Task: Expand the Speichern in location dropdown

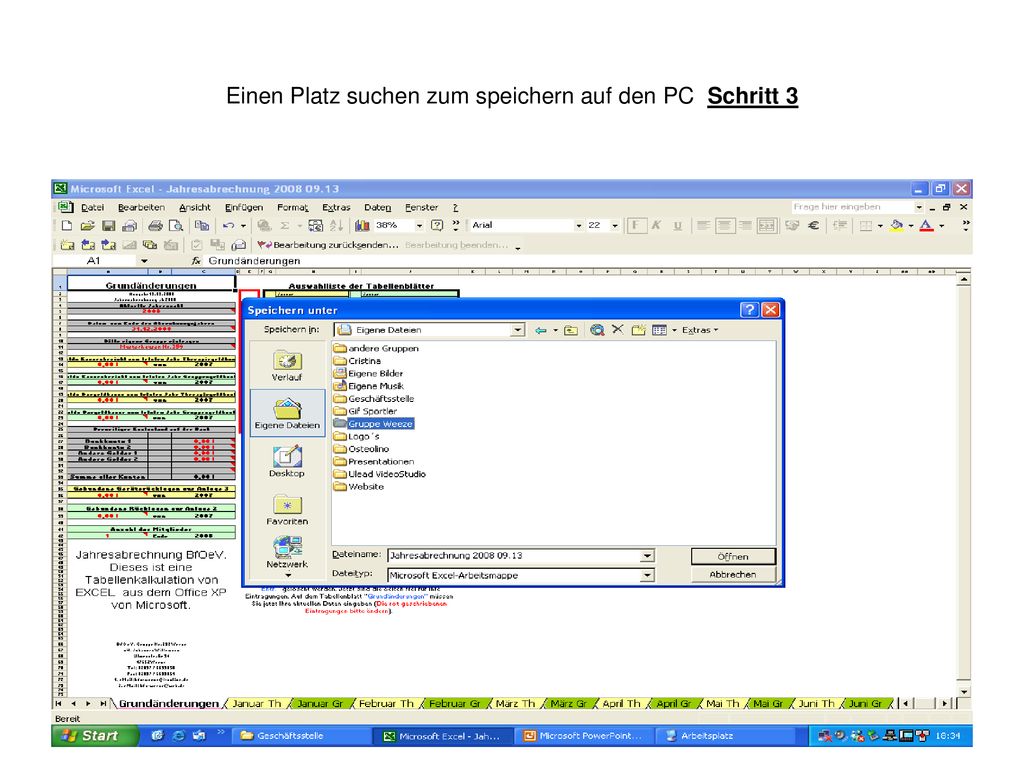Action: [517, 330]
